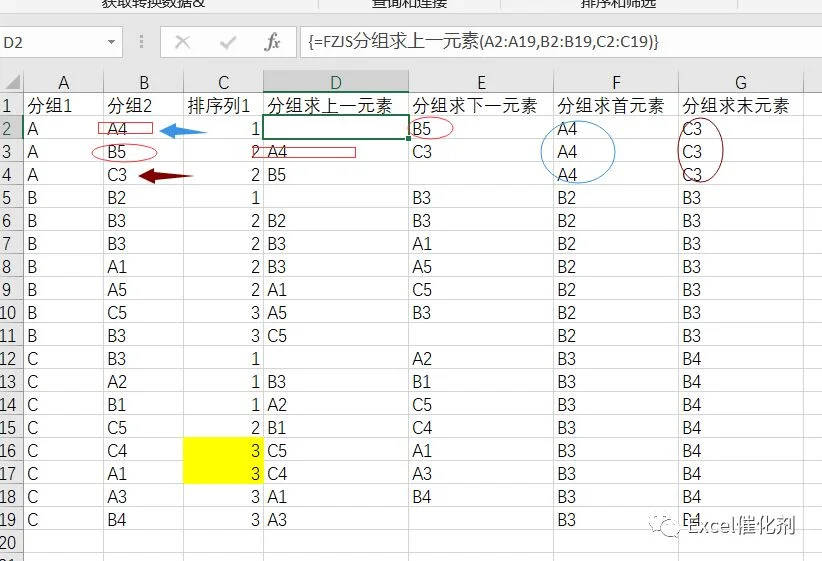Click cell G12 containing B4
The image size is (822, 561).
741,359
